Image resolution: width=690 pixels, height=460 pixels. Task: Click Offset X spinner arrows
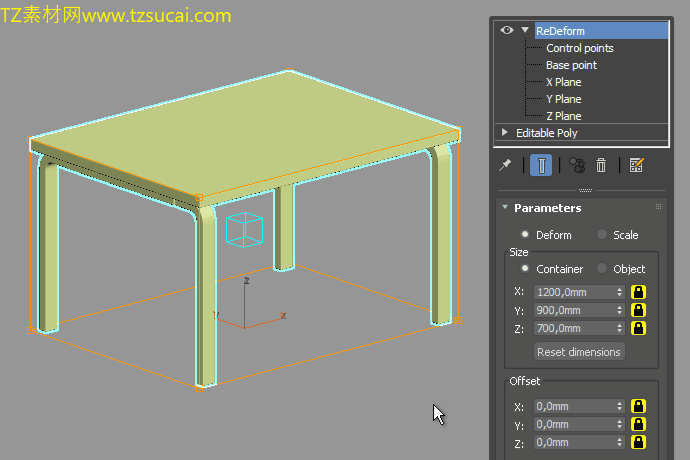click(620, 406)
